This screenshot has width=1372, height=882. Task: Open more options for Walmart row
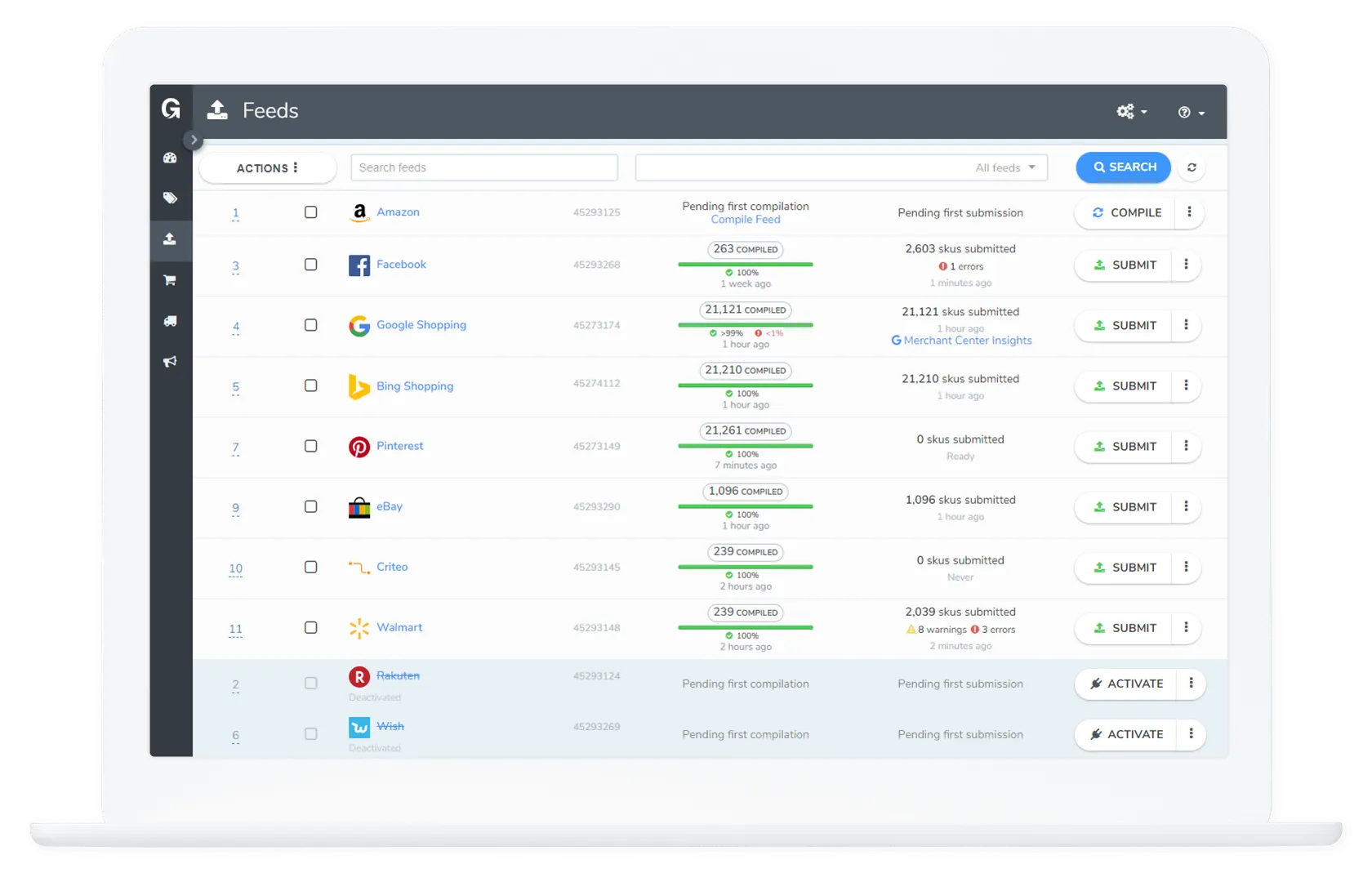click(1186, 627)
